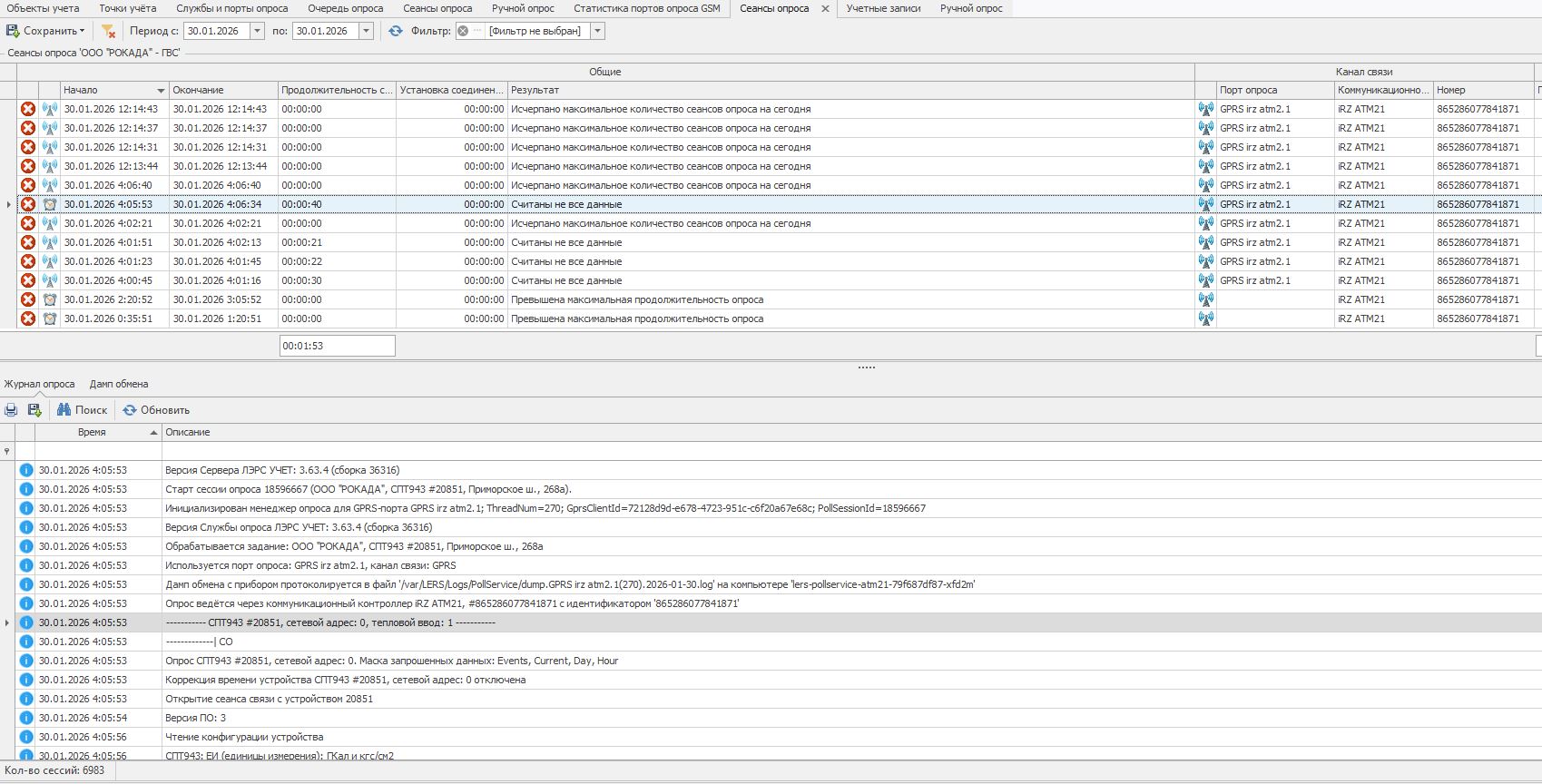Open the 'по' end date dropdown

(x=366, y=31)
